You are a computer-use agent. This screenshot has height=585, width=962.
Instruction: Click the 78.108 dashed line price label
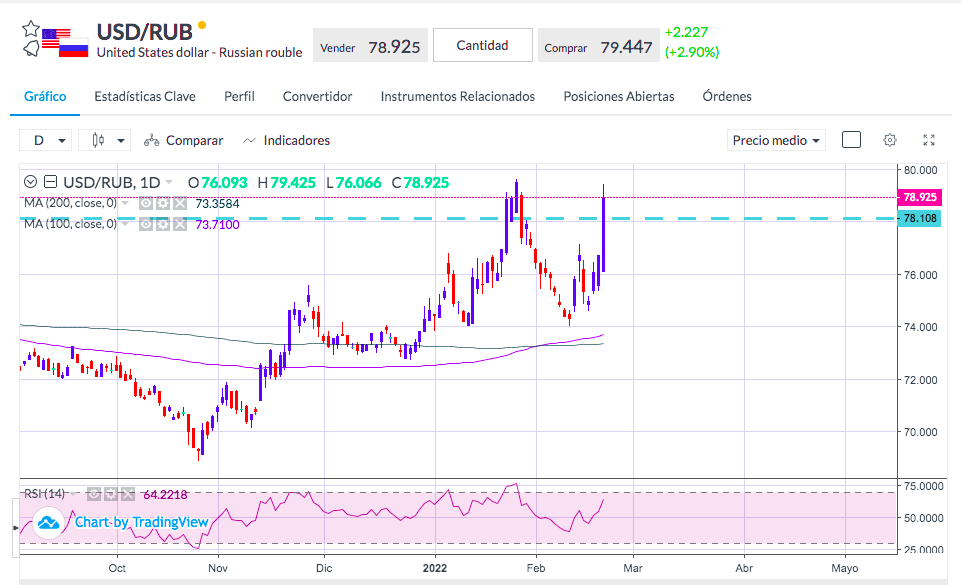(919, 218)
